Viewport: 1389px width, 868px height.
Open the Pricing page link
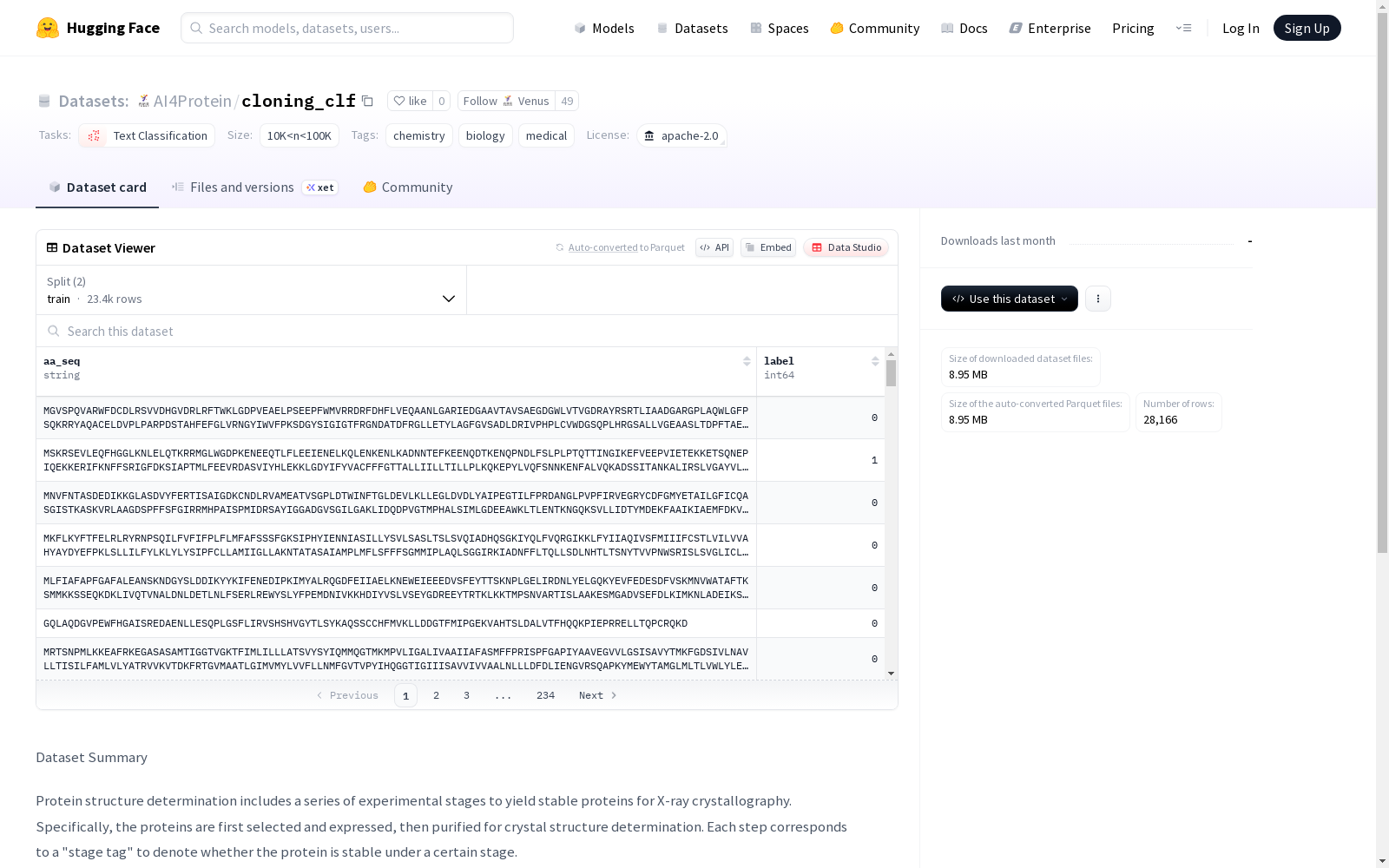(1133, 28)
